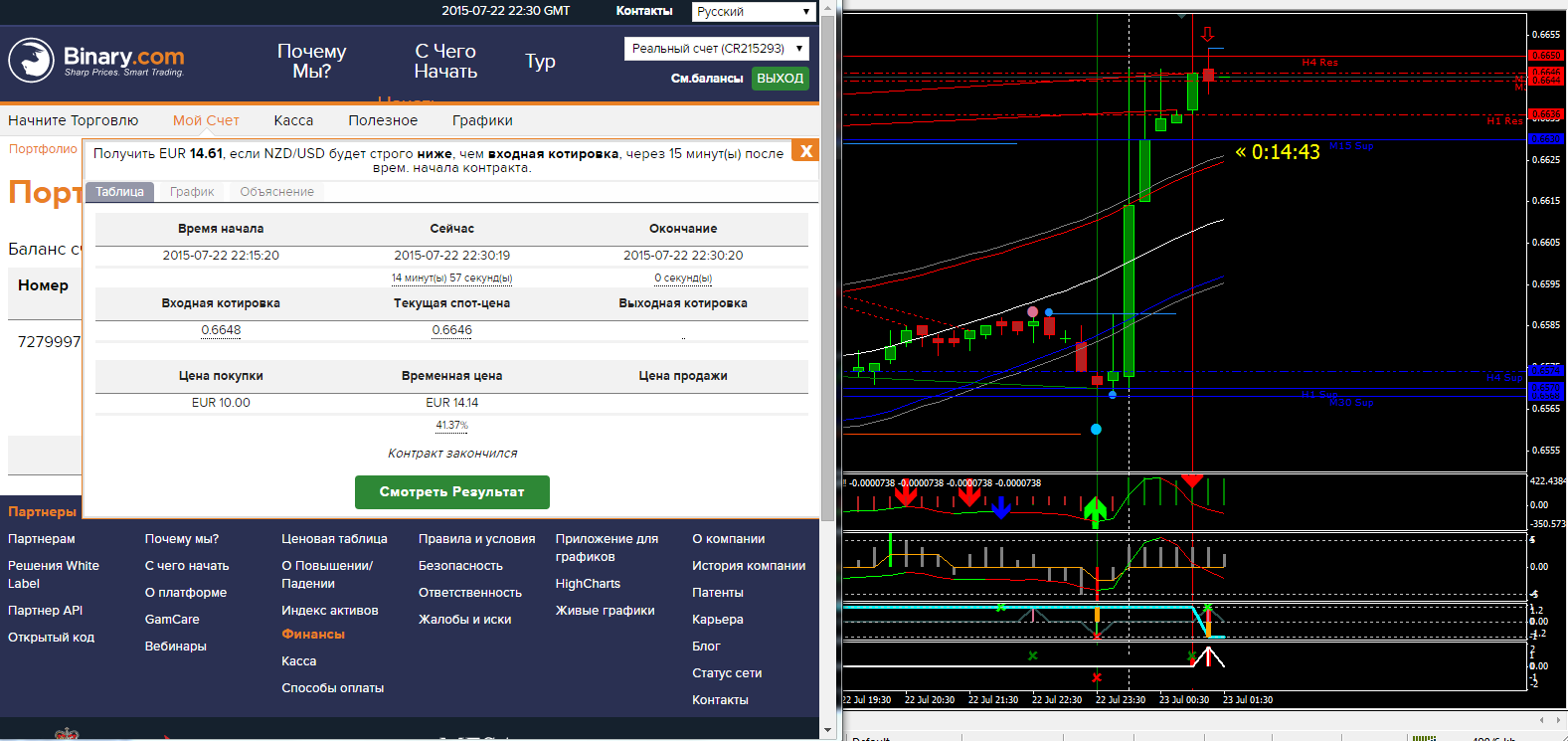Open the Полезное navigation item

pos(383,120)
